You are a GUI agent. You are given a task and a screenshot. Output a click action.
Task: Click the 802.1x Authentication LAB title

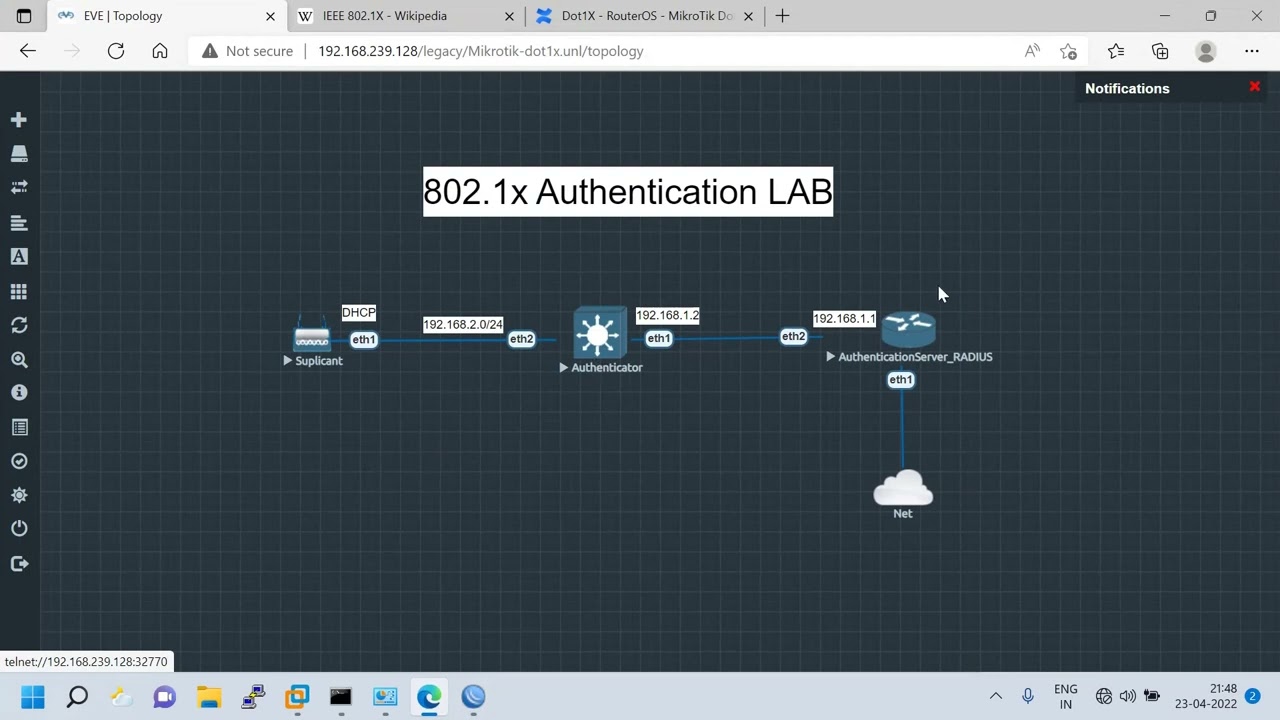tap(628, 191)
